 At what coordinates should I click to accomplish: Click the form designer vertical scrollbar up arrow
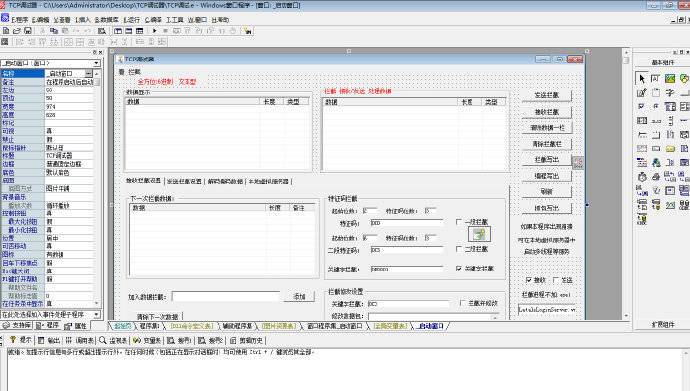pos(626,52)
